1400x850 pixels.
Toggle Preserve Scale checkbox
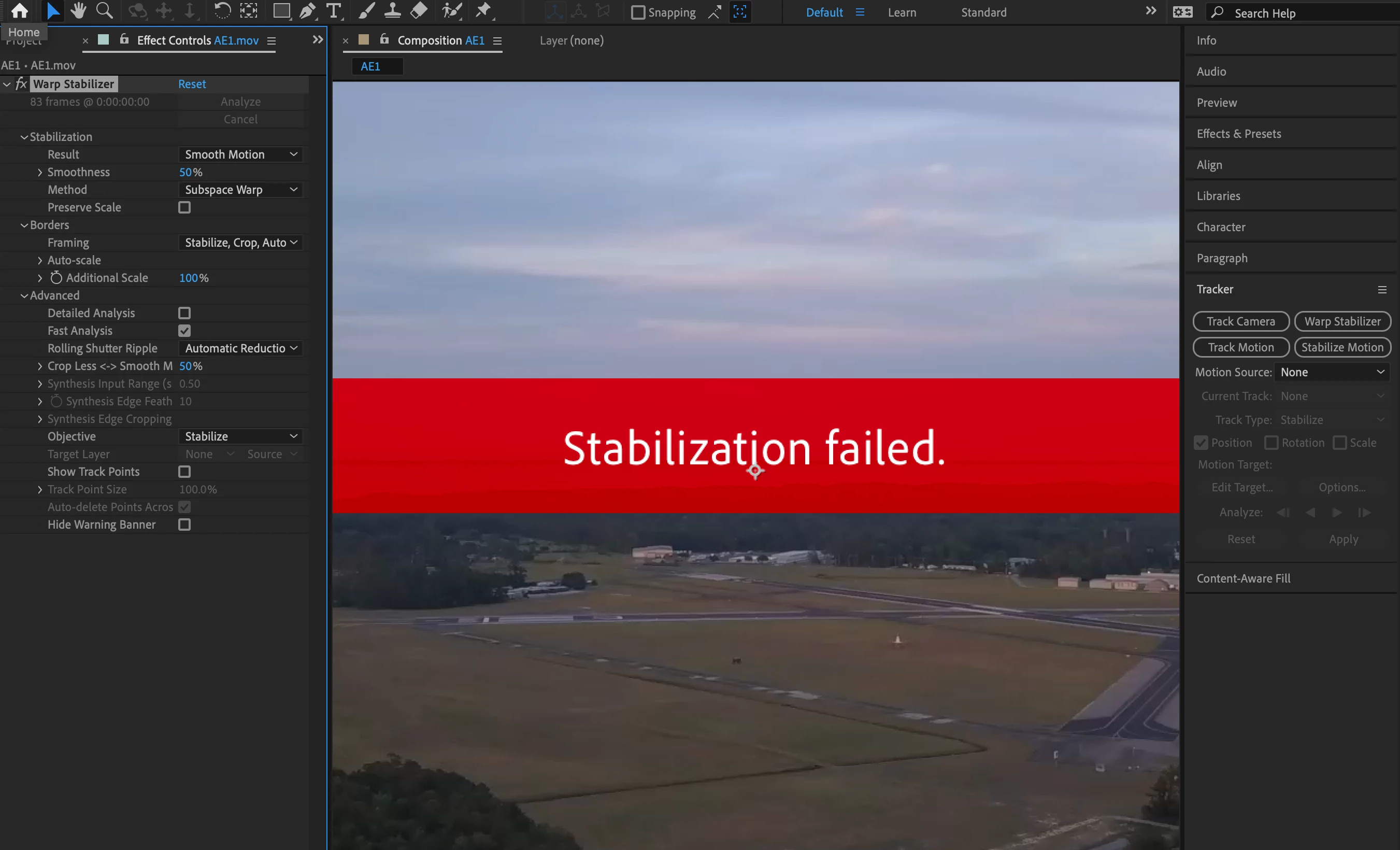click(184, 207)
